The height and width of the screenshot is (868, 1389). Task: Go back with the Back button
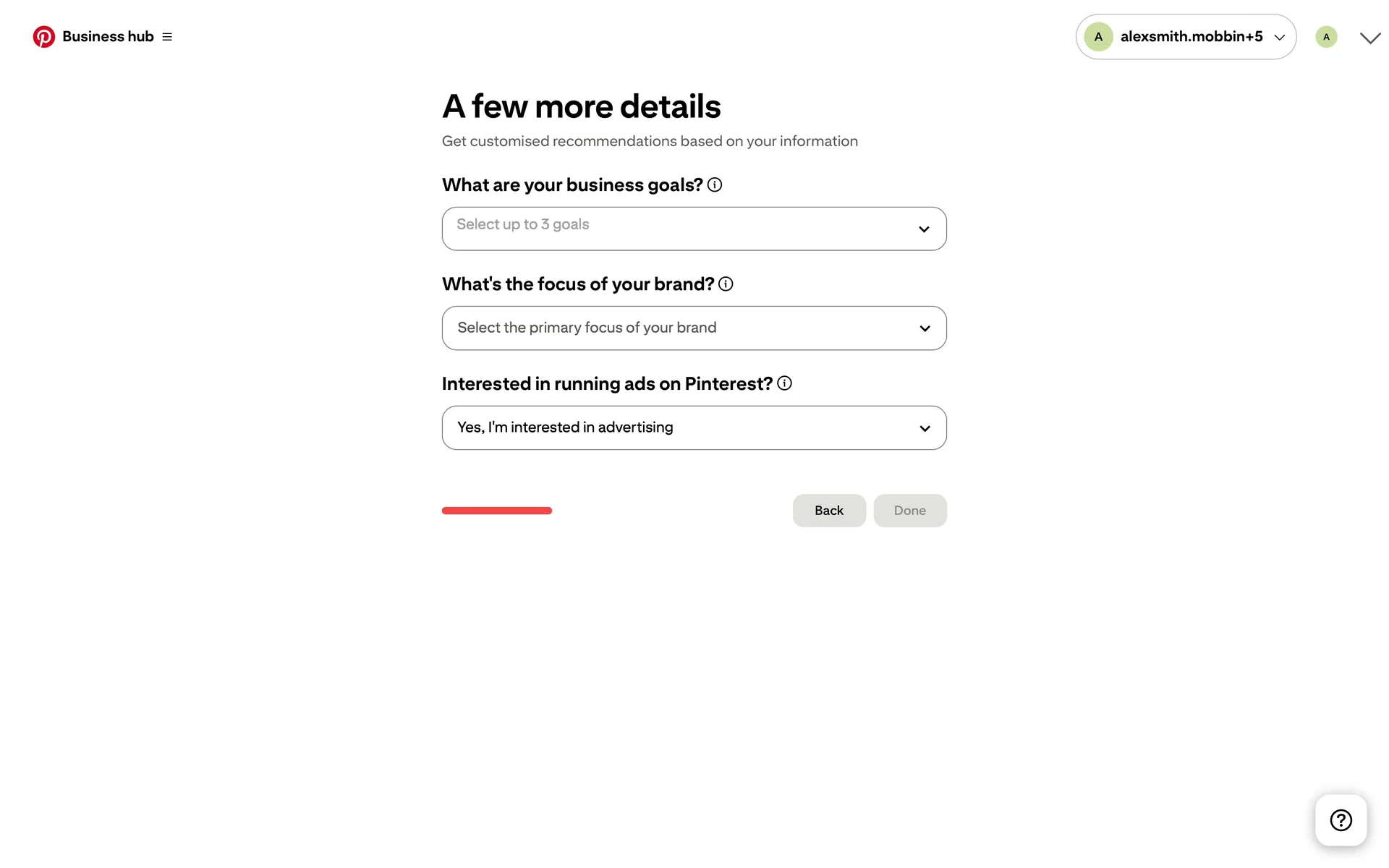[829, 511]
